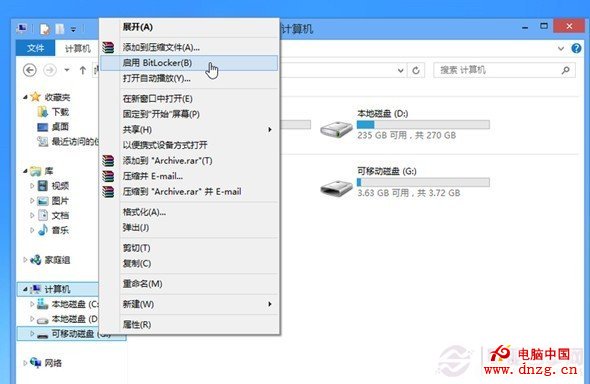This screenshot has width=590, height=384.
Task: Click the Forward navigation arrow
Action: [x=50, y=70]
